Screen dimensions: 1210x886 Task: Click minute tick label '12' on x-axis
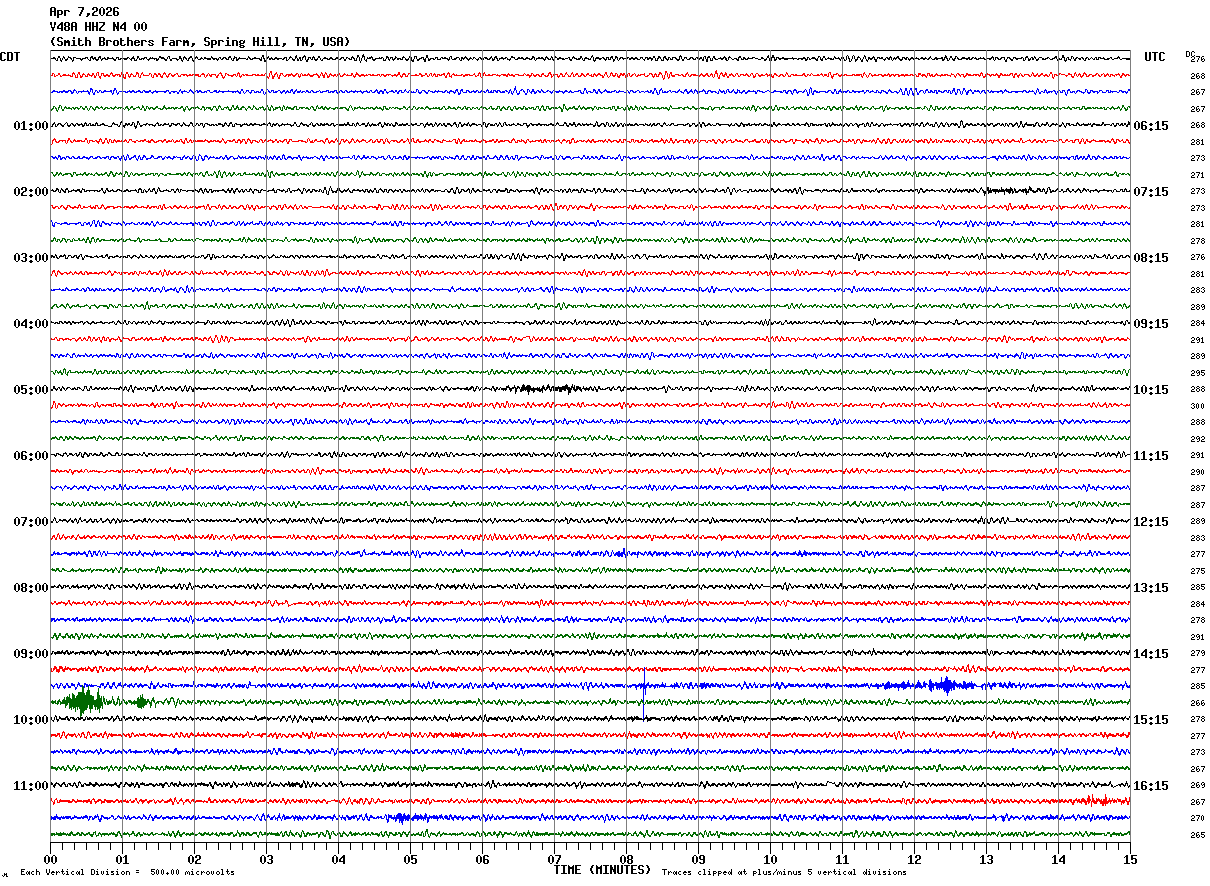tap(914, 859)
